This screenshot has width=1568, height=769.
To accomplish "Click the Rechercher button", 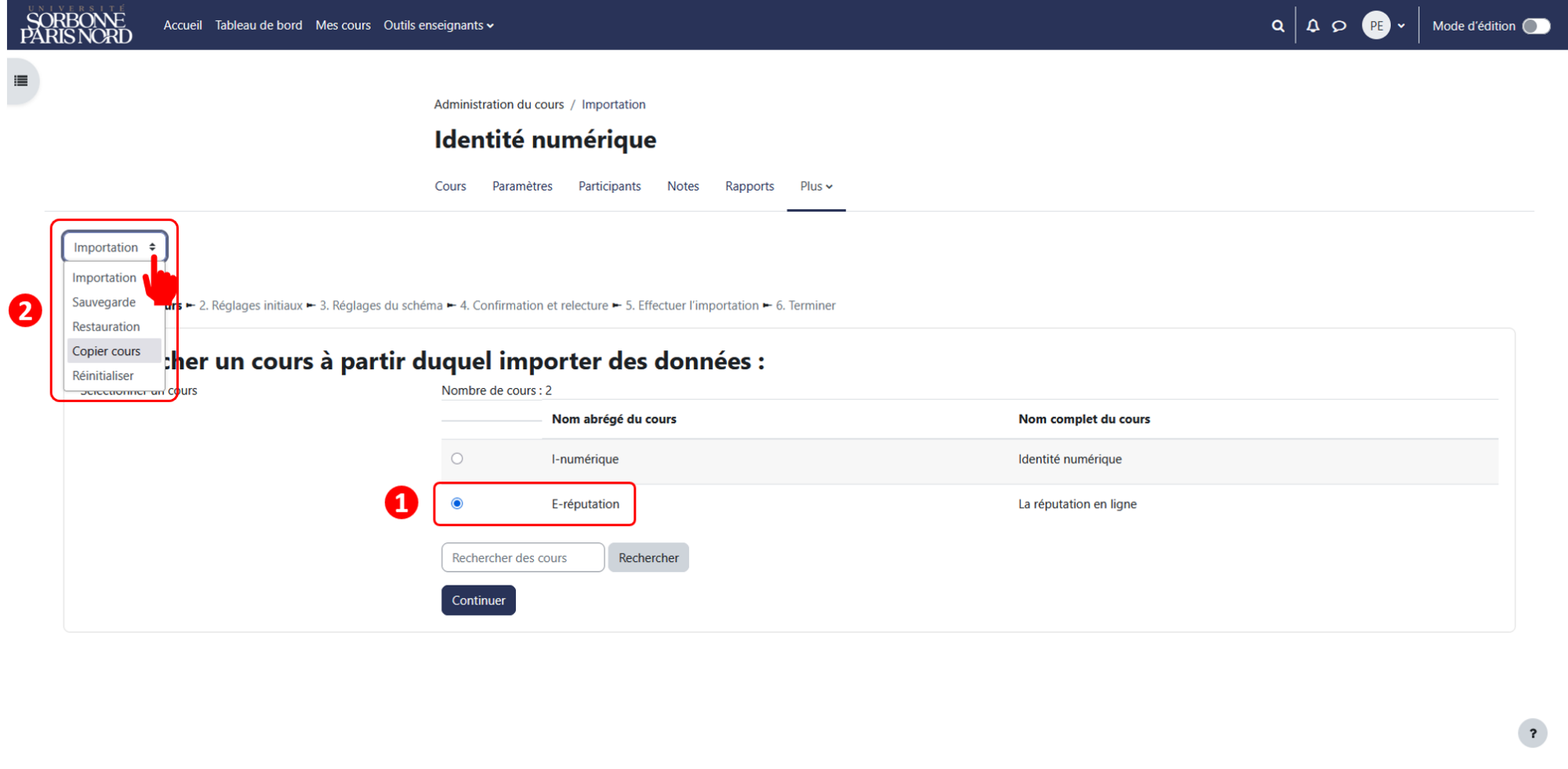I will tap(648, 557).
